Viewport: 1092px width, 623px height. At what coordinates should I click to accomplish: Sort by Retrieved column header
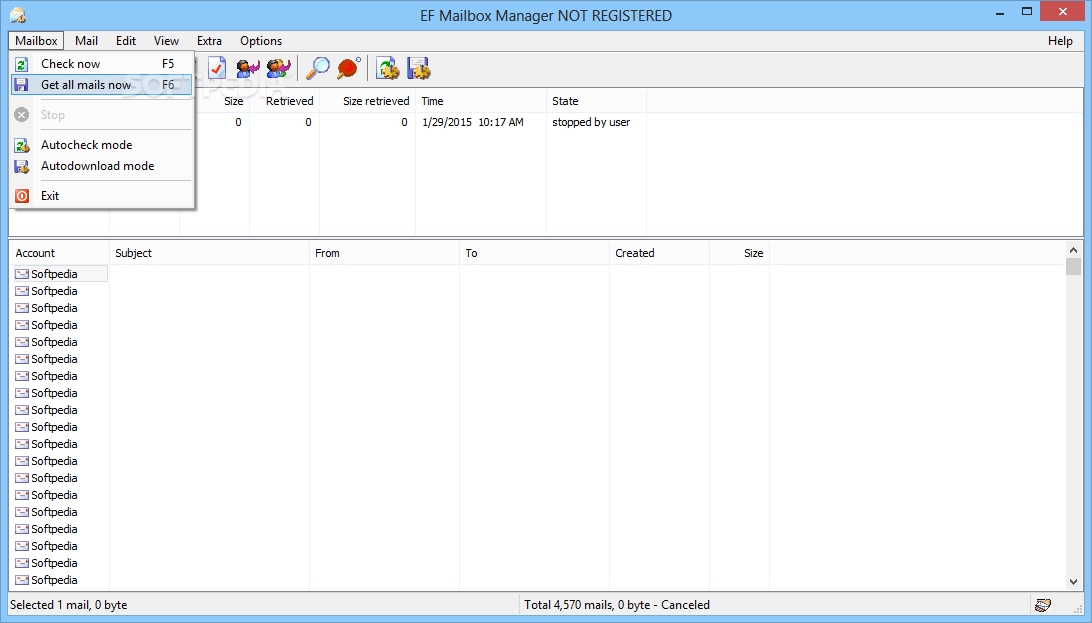[285, 101]
